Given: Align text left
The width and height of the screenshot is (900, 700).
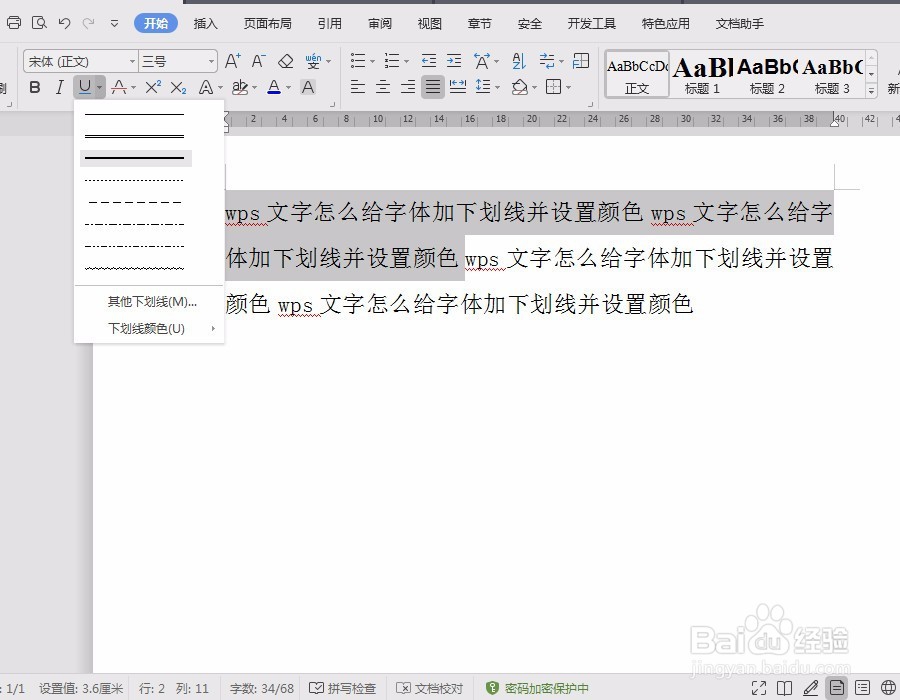Looking at the screenshot, I should (x=357, y=87).
